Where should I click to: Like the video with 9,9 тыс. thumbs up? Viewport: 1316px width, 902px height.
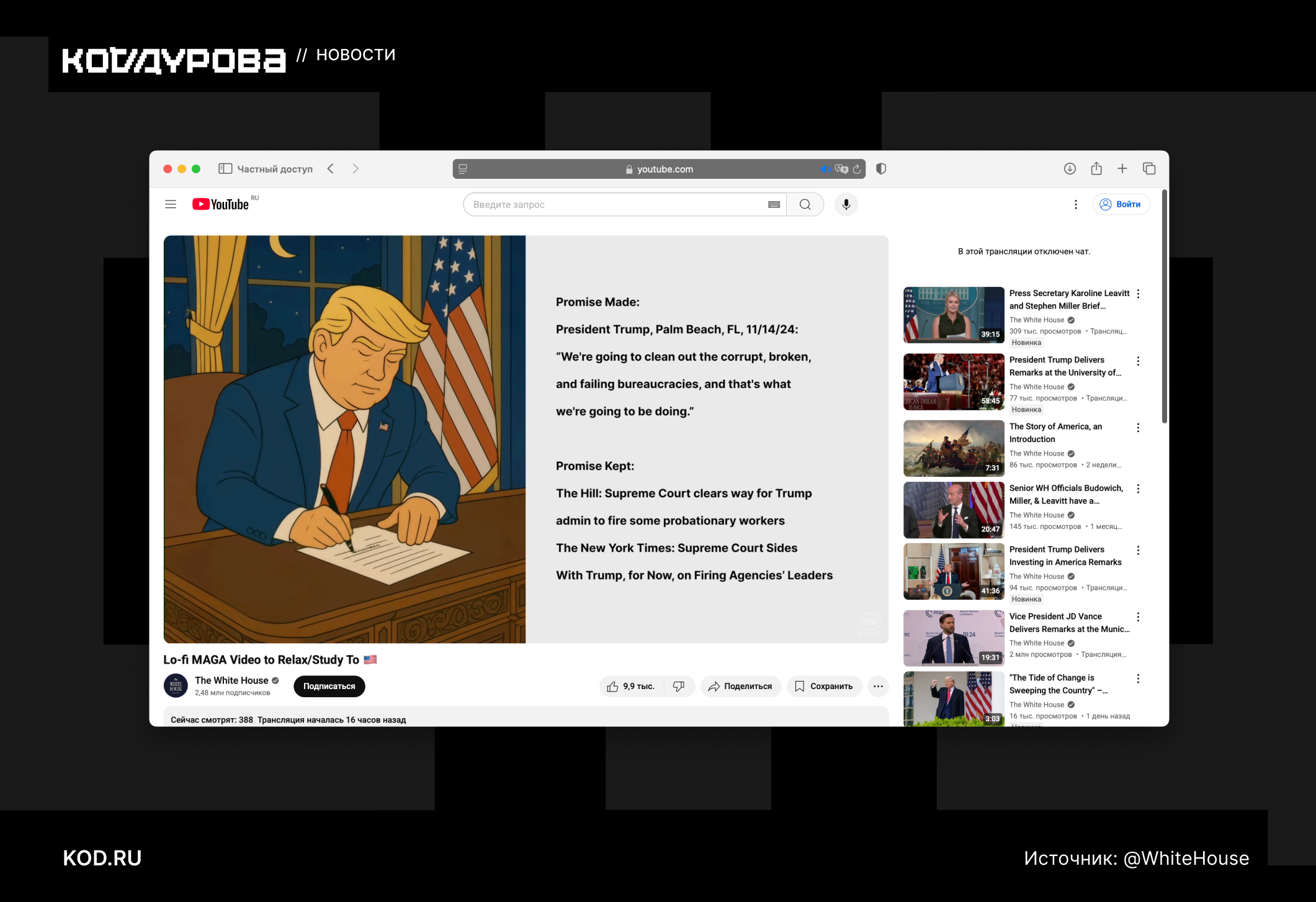pos(631,686)
